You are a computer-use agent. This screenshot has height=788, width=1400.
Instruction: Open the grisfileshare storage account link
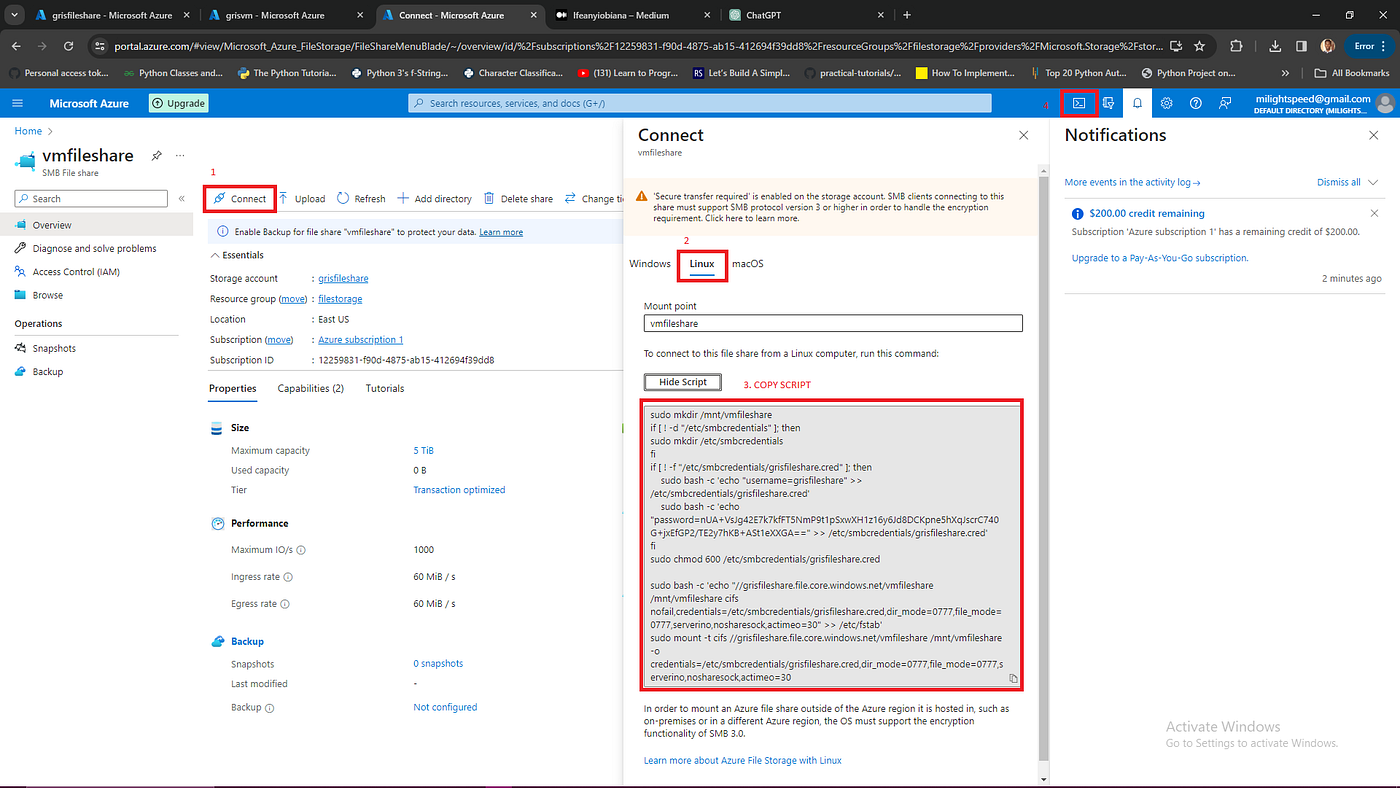tap(343, 278)
